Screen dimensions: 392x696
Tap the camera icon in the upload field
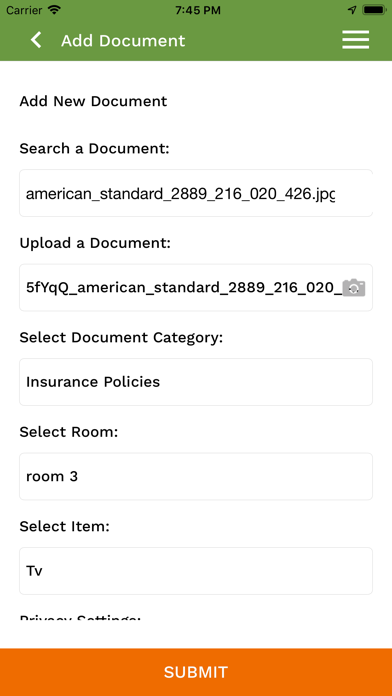pos(354,288)
